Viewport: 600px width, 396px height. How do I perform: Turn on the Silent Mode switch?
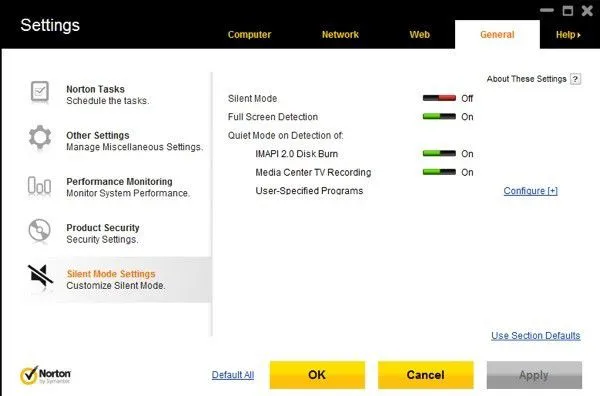(x=439, y=98)
